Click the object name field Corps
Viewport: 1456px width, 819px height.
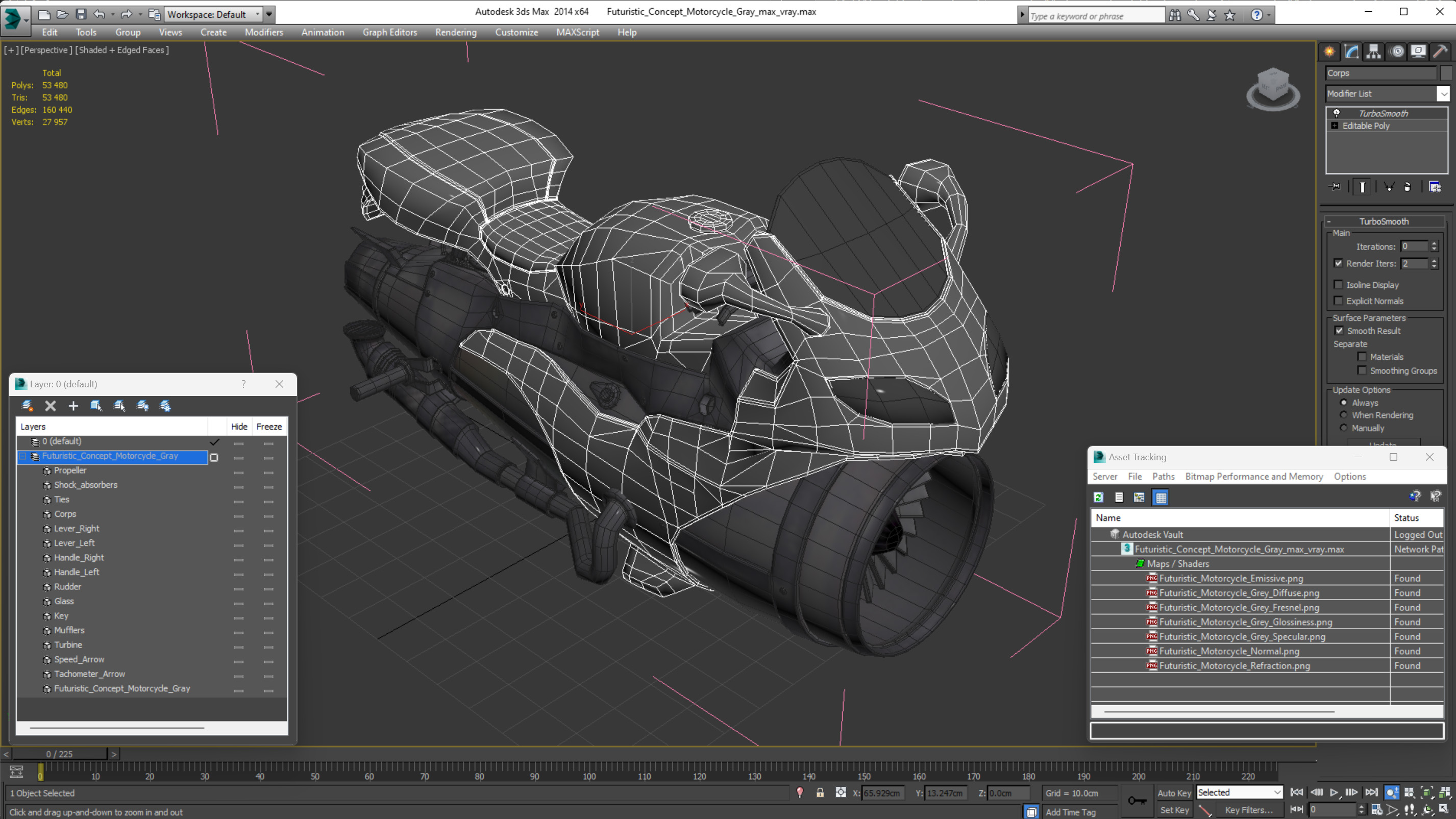[x=1380, y=73]
